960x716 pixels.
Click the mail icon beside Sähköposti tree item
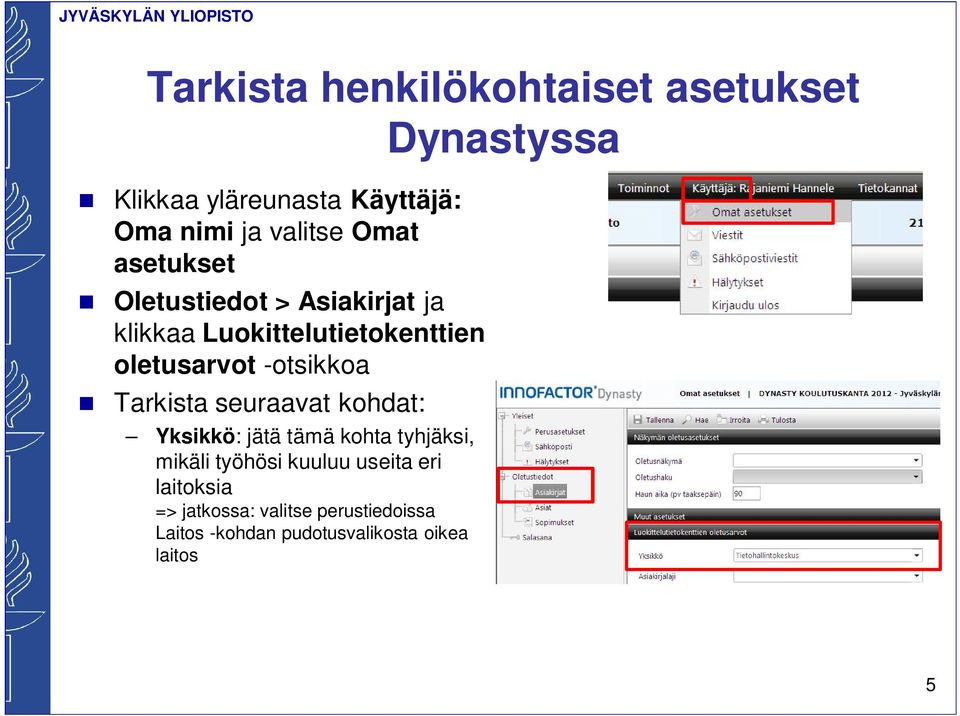point(527,447)
